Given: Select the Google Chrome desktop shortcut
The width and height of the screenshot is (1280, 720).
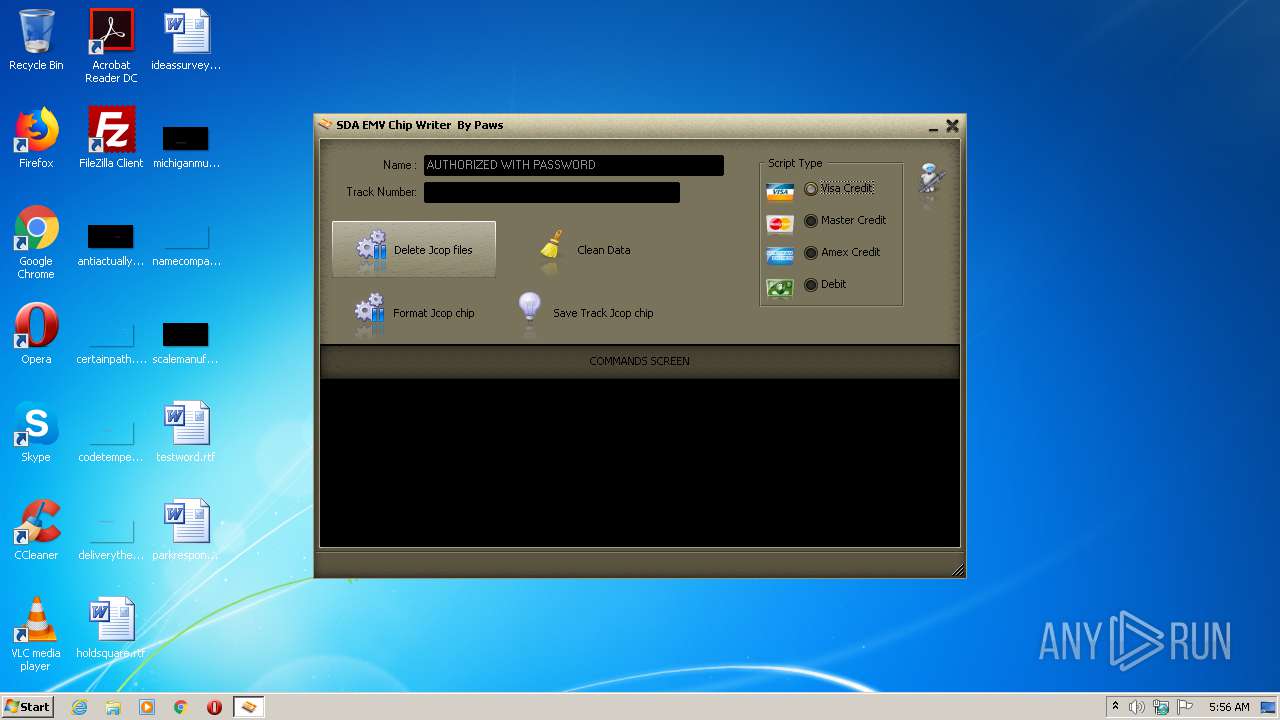Looking at the screenshot, I should [36, 242].
